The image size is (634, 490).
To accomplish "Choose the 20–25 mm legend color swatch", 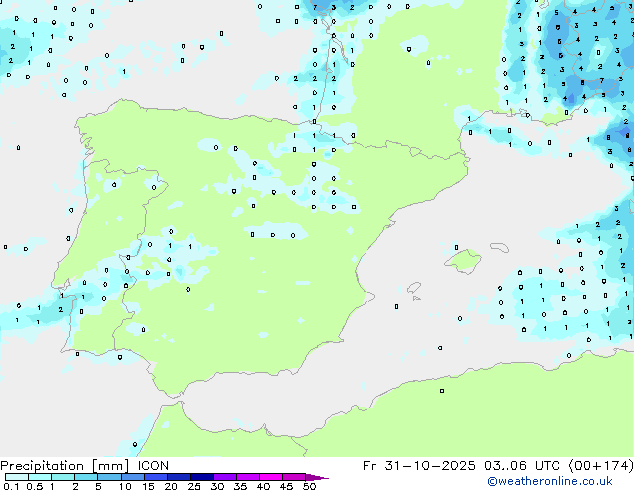I will [x=178, y=477].
